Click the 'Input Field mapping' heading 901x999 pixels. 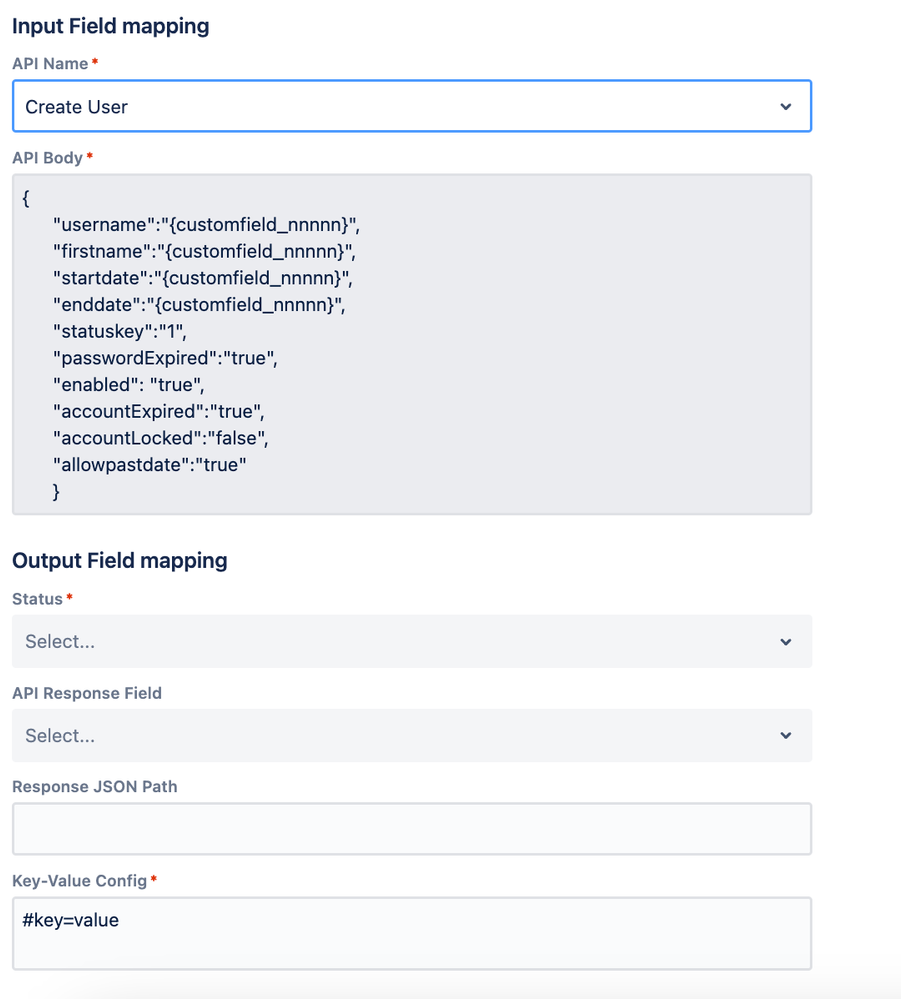pyautogui.click(x=111, y=26)
